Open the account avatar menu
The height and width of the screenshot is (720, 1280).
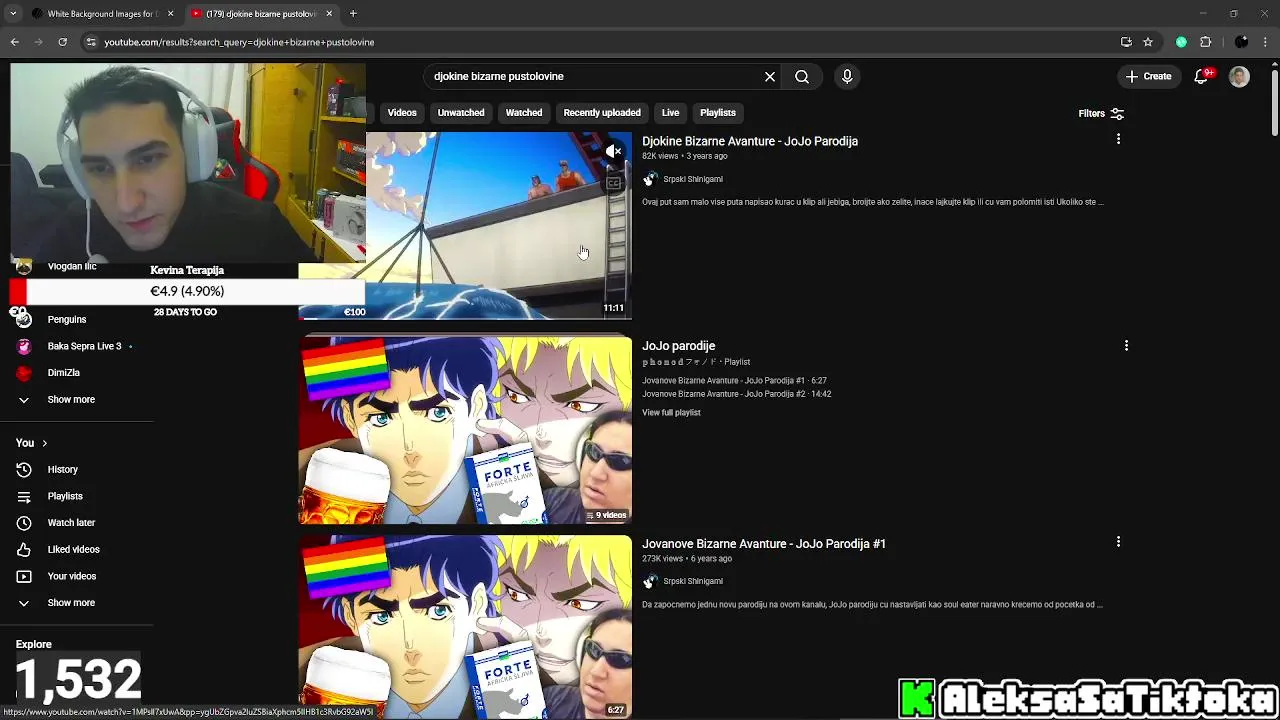point(1239,76)
